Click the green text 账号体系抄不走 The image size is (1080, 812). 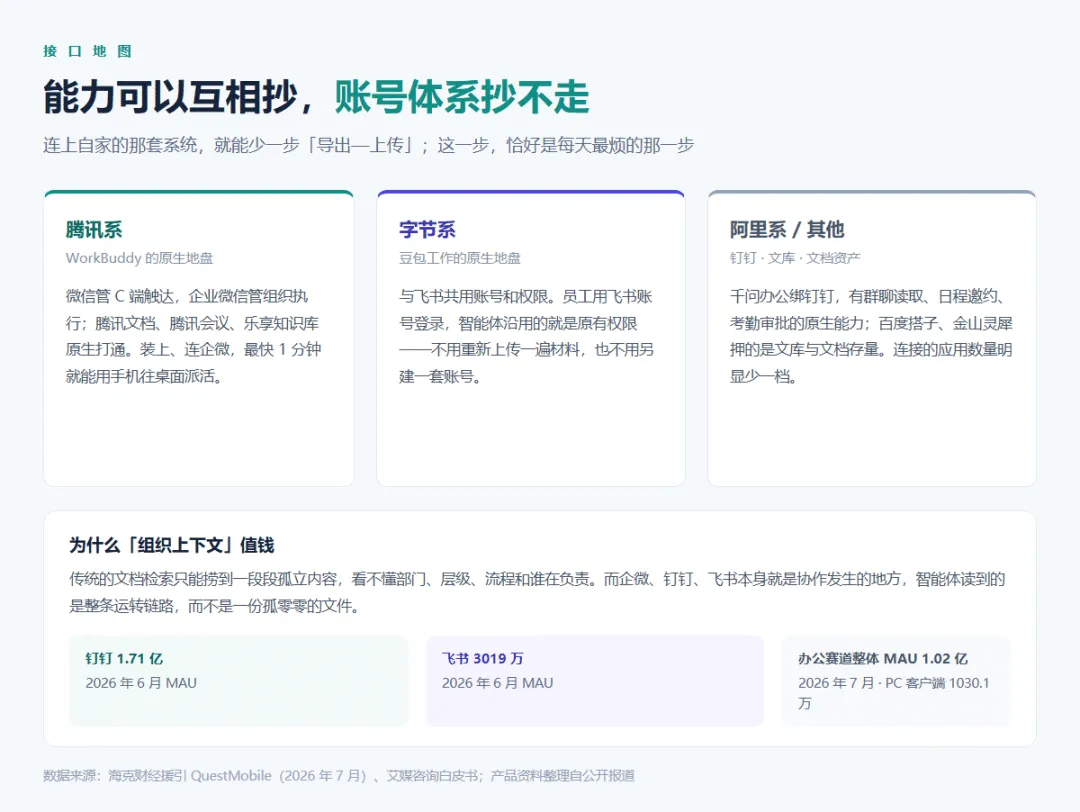462,96
